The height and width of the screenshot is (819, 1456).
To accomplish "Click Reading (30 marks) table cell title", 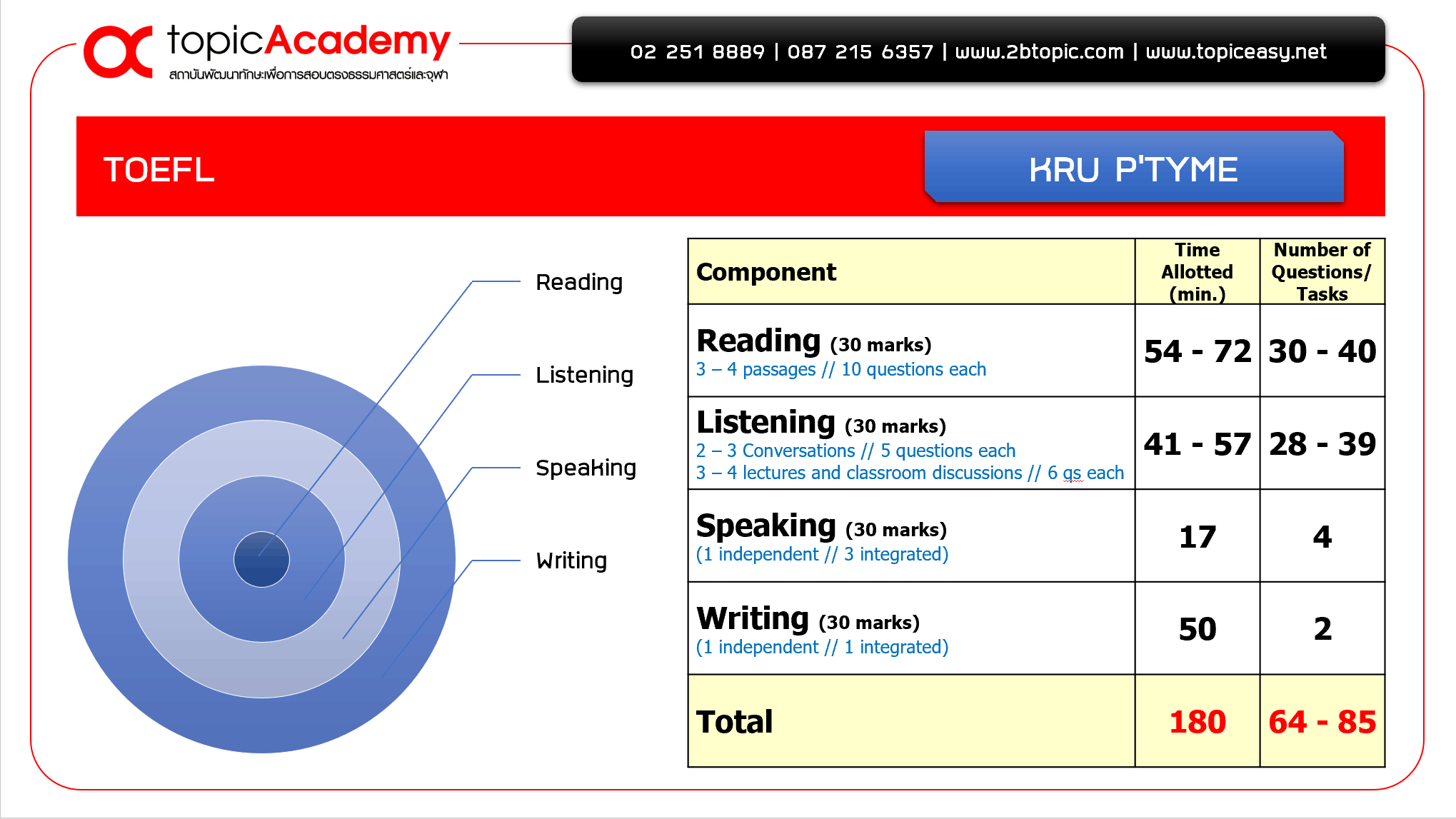I will [x=814, y=341].
